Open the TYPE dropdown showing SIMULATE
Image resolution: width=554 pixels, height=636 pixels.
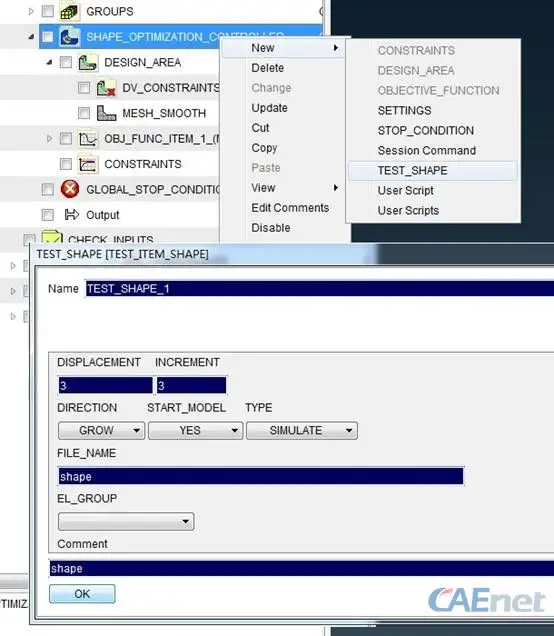[x=302, y=430]
